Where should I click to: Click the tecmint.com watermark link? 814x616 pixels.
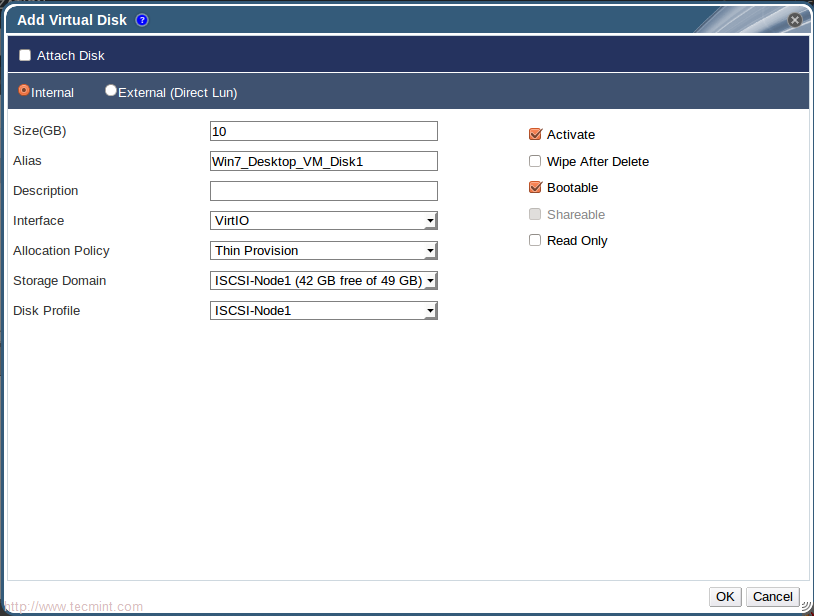[x=73, y=607]
